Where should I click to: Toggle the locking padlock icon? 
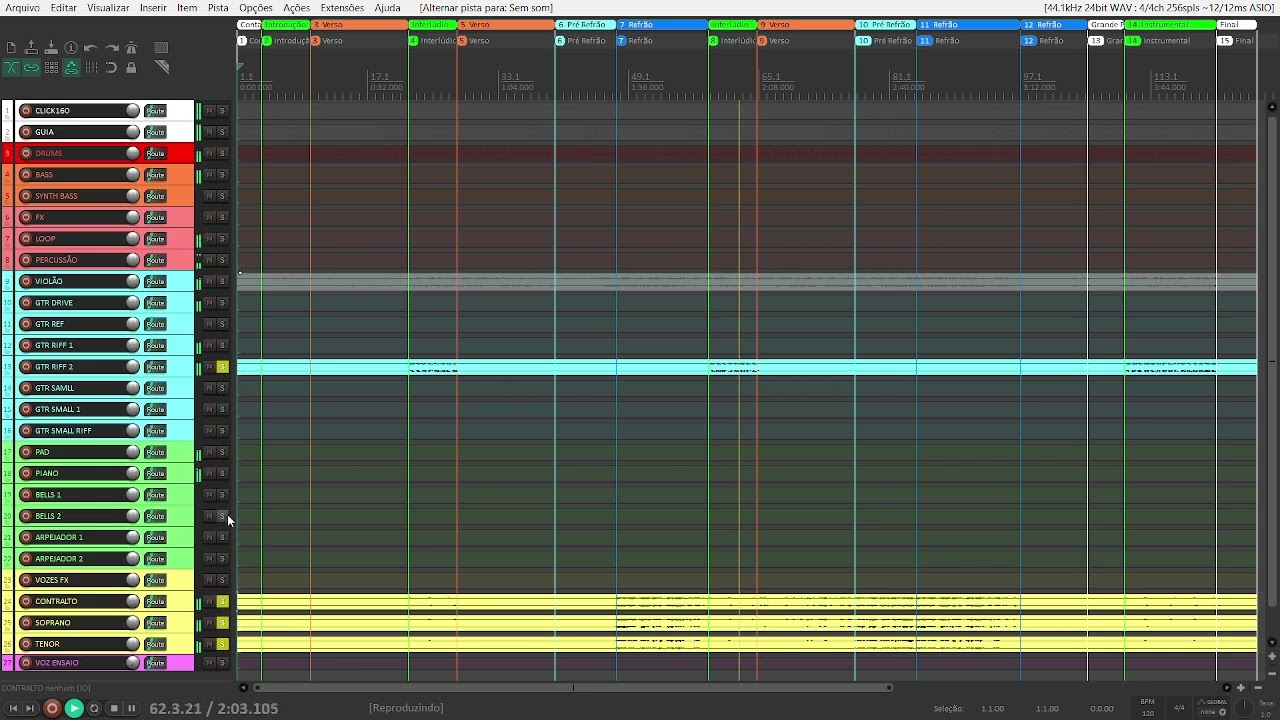point(131,68)
